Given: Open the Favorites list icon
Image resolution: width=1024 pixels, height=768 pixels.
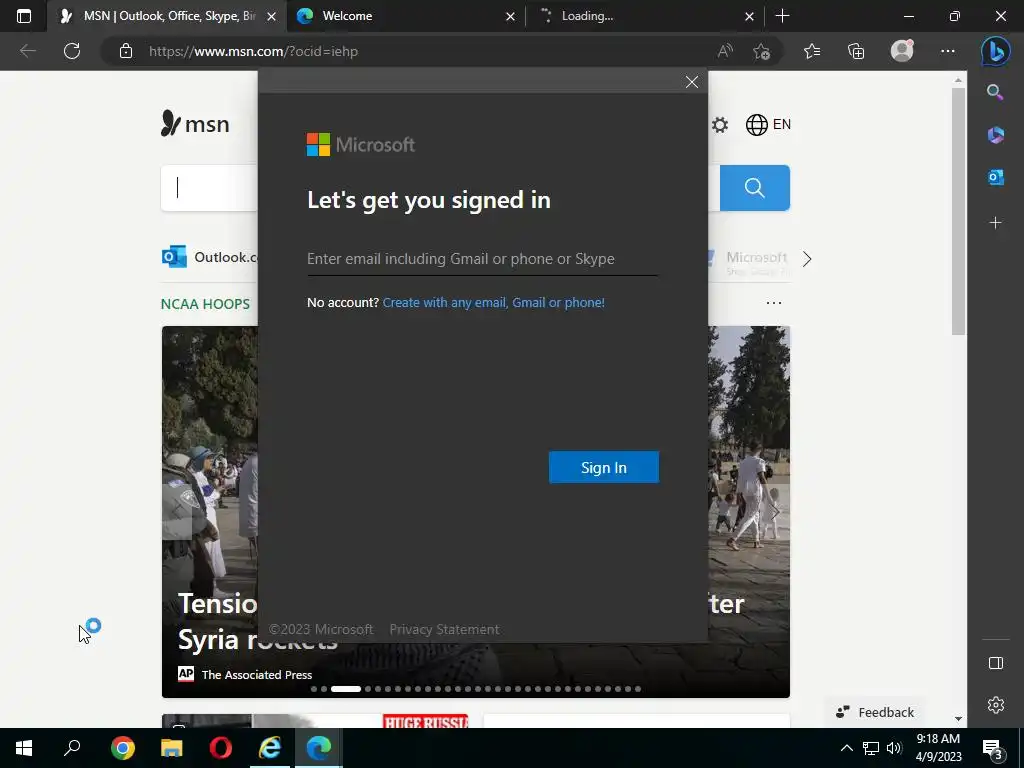Looking at the screenshot, I should 812,51.
